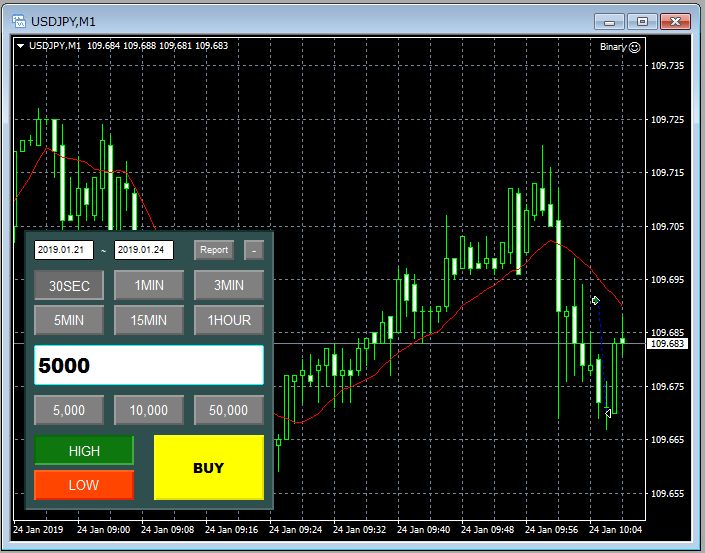Pick the 5MIN expiry duration

tap(69, 320)
